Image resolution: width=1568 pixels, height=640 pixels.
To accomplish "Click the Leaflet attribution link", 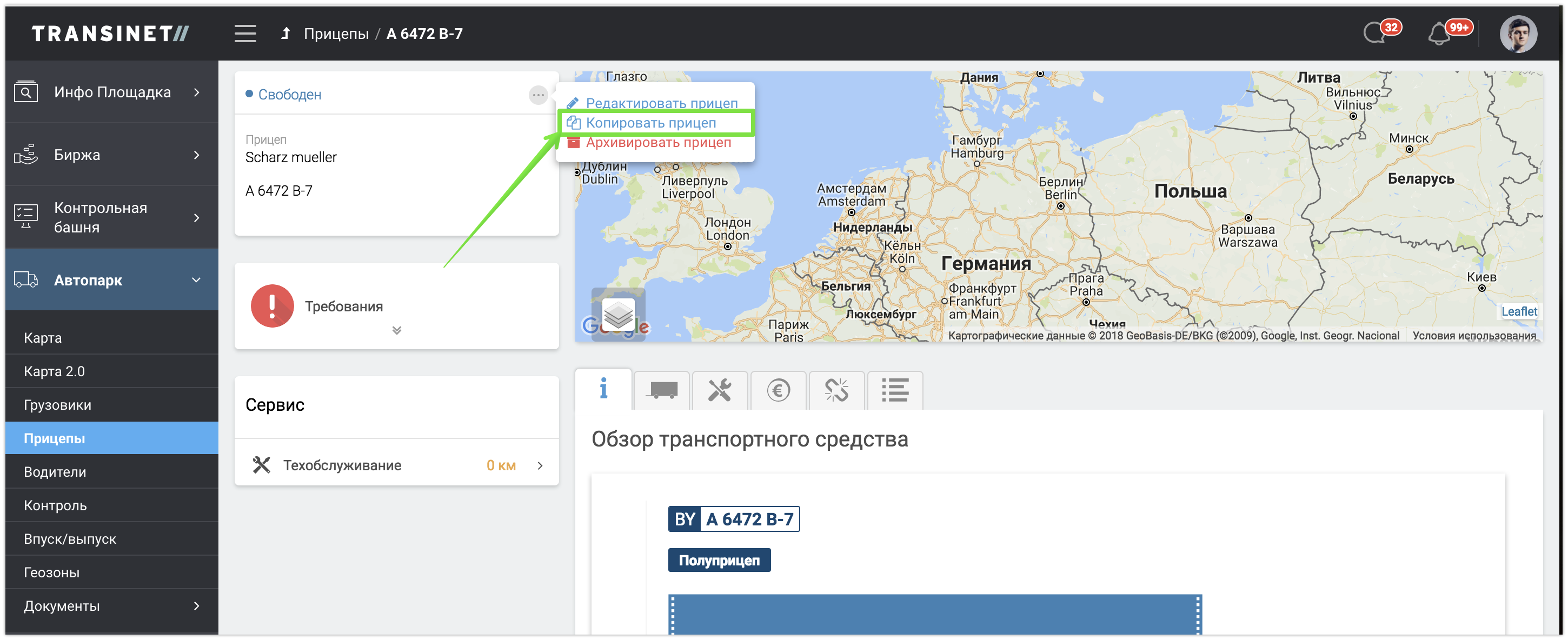I will [x=1519, y=311].
